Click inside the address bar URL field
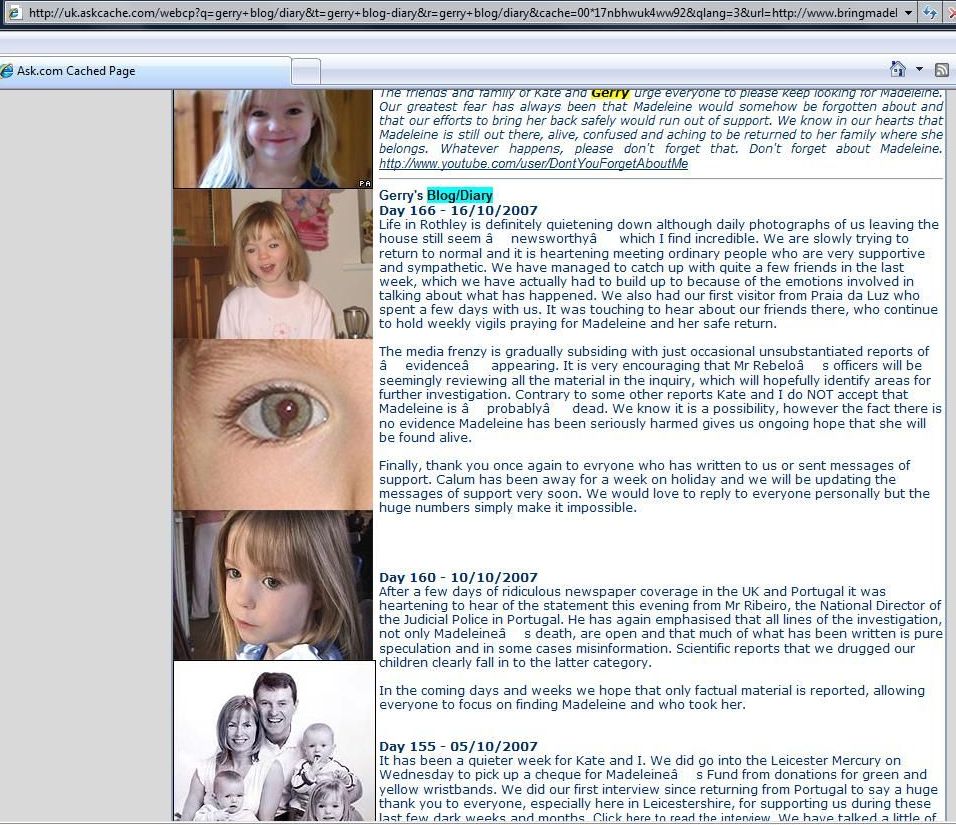This screenshot has width=956, height=825. [450, 13]
